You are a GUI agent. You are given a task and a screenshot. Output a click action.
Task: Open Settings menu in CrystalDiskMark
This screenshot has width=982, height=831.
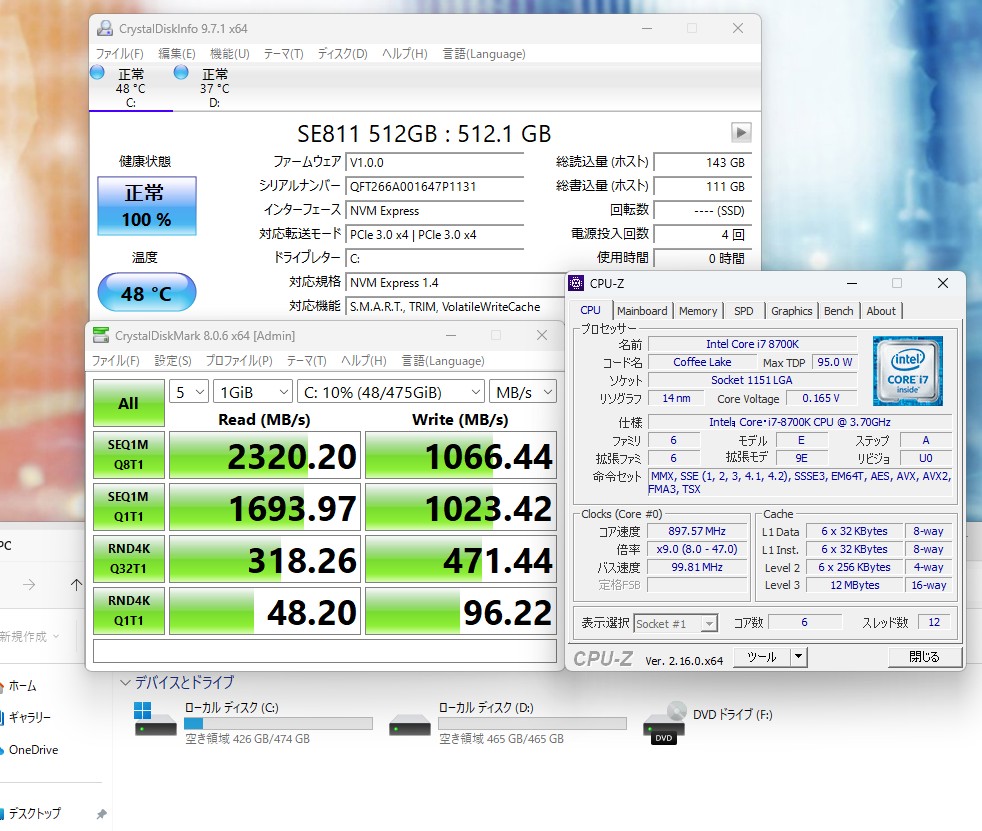[x=172, y=361]
